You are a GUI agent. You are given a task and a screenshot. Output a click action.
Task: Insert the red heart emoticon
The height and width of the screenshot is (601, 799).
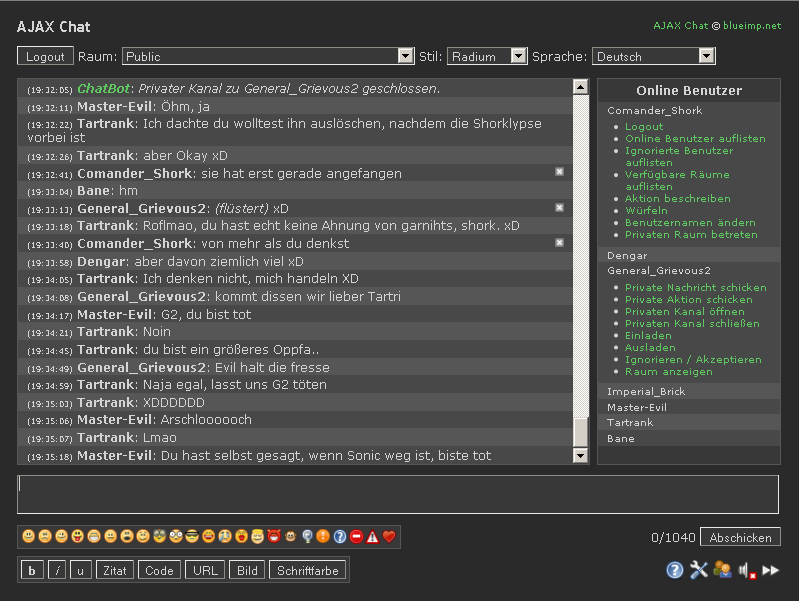(x=389, y=536)
